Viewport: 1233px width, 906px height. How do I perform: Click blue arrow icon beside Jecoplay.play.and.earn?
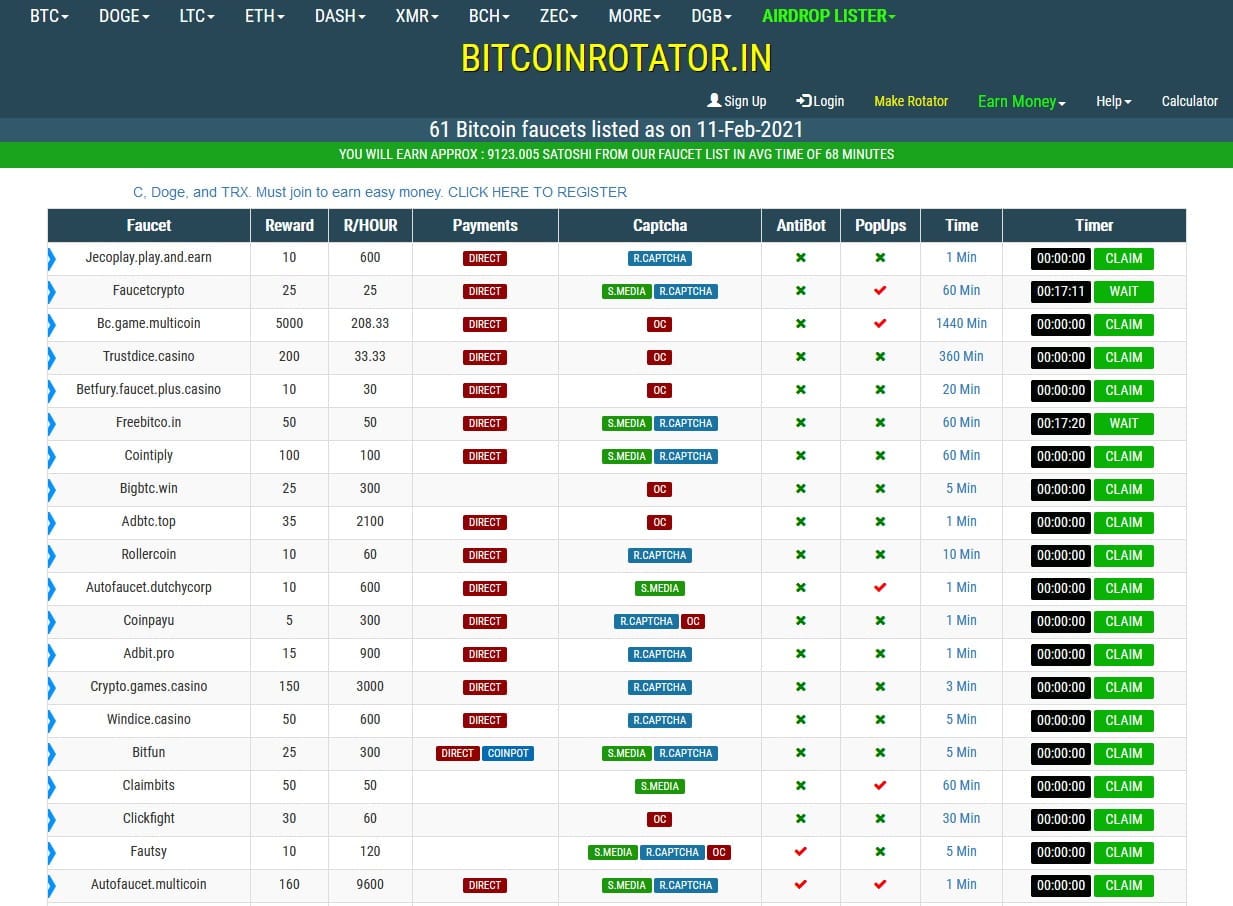pyautogui.click(x=52, y=259)
